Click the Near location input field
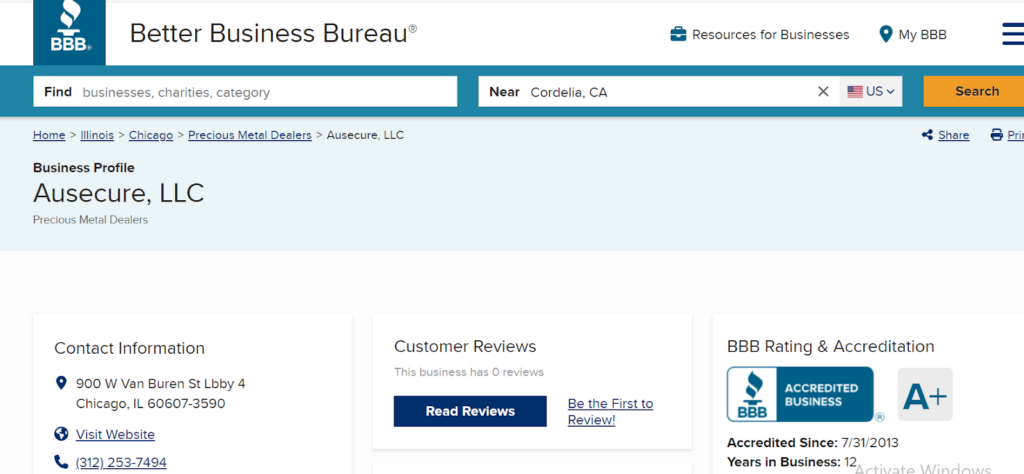The width and height of the screenshot is (1024, 474). click(x=659, y=91)
